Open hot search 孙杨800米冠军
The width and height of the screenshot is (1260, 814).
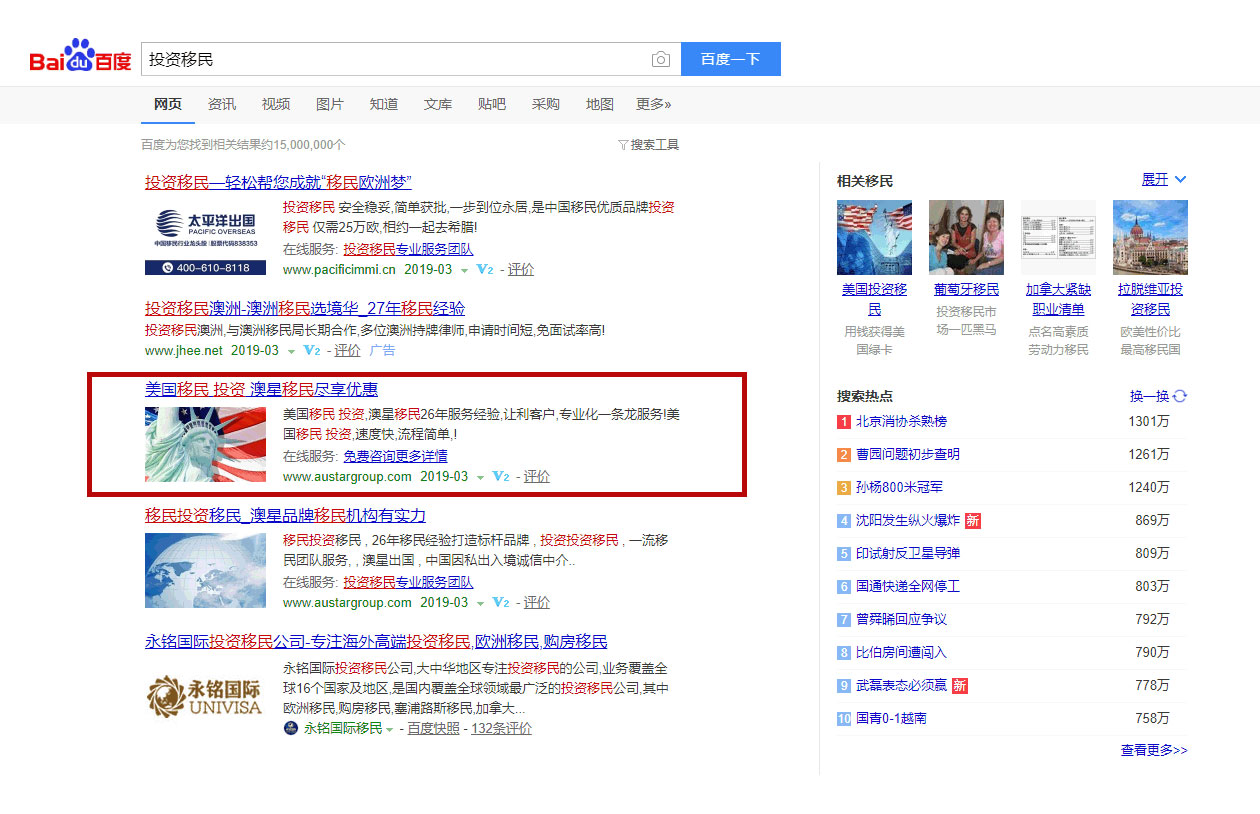point(899,487)
